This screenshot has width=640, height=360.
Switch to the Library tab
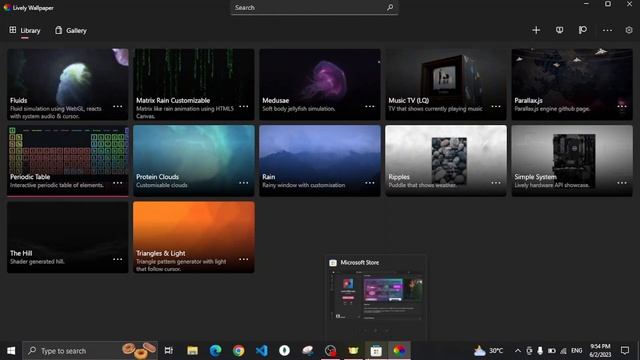coord(25,31)
